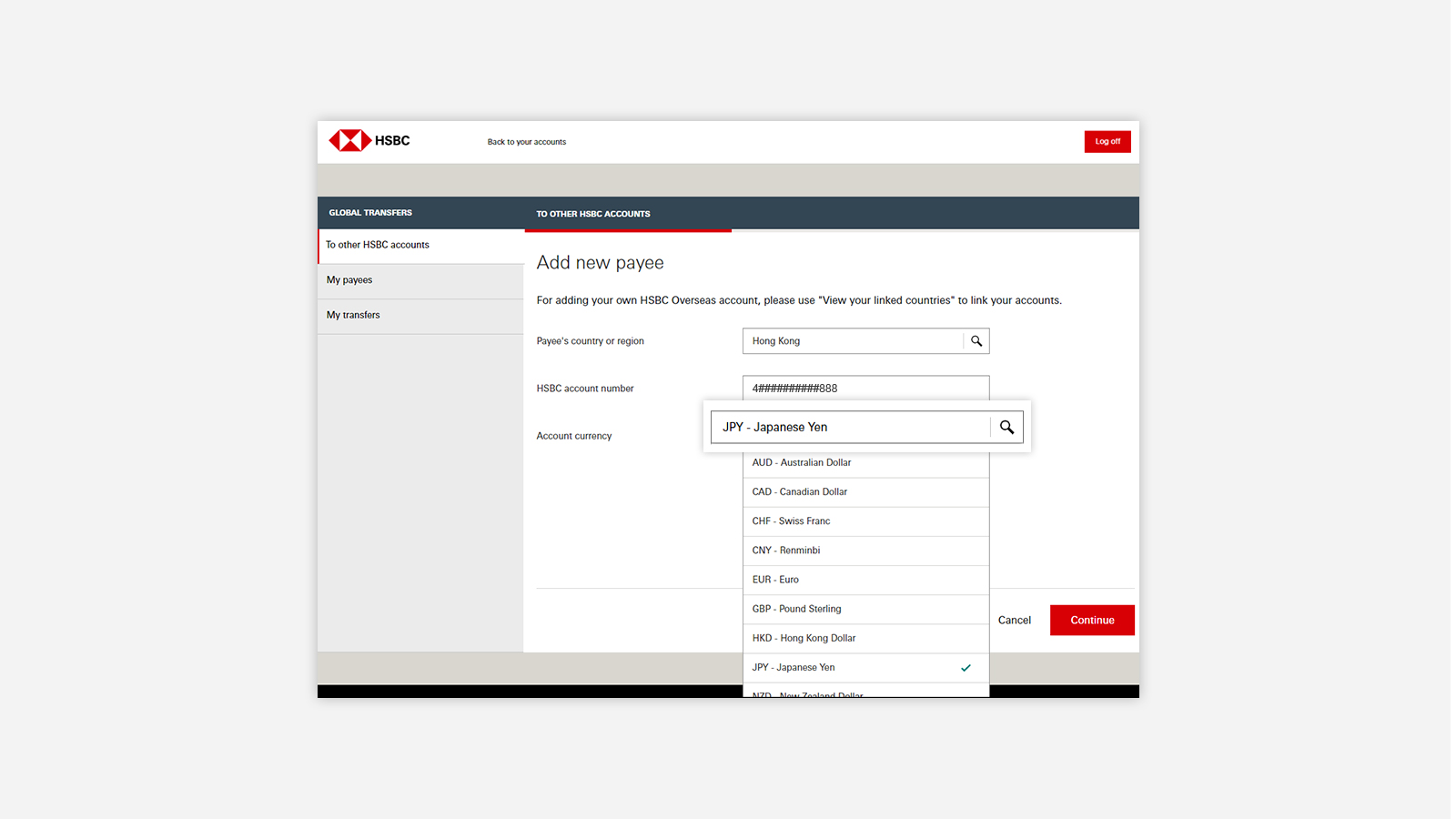Click the HSBC account number label
This screenshot has height=819, width=1456.
click(584, 389)
